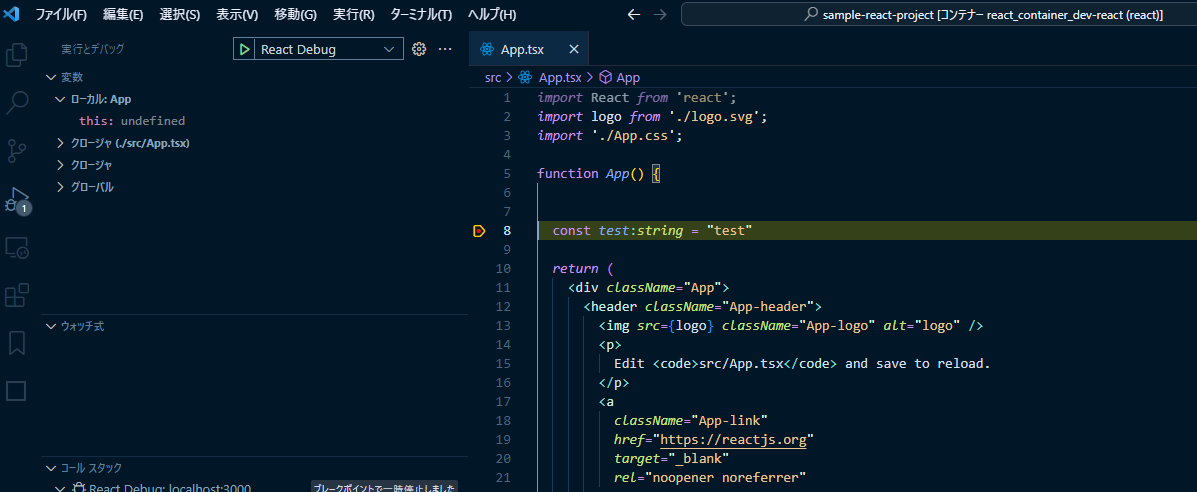
Task: Open launch.json with the gear icon
Action: pos(418,49)
